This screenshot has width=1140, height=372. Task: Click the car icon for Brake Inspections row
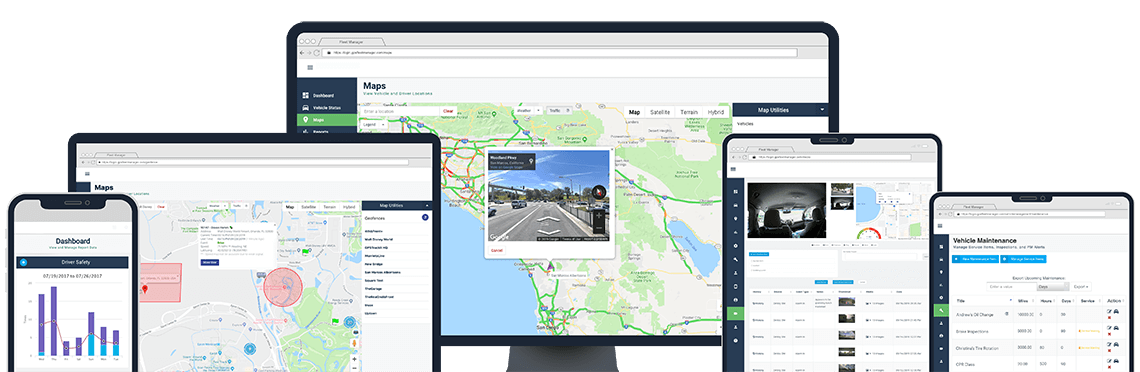coord(1116,328)
